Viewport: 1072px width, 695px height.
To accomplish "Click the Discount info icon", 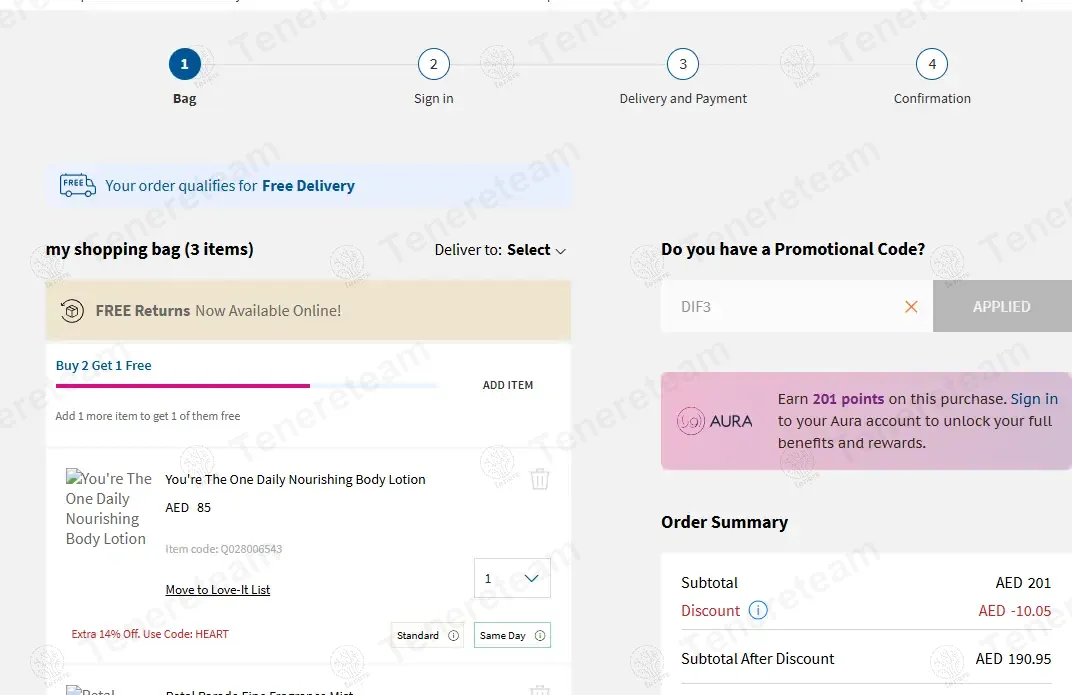I will [x=758, y=610].
